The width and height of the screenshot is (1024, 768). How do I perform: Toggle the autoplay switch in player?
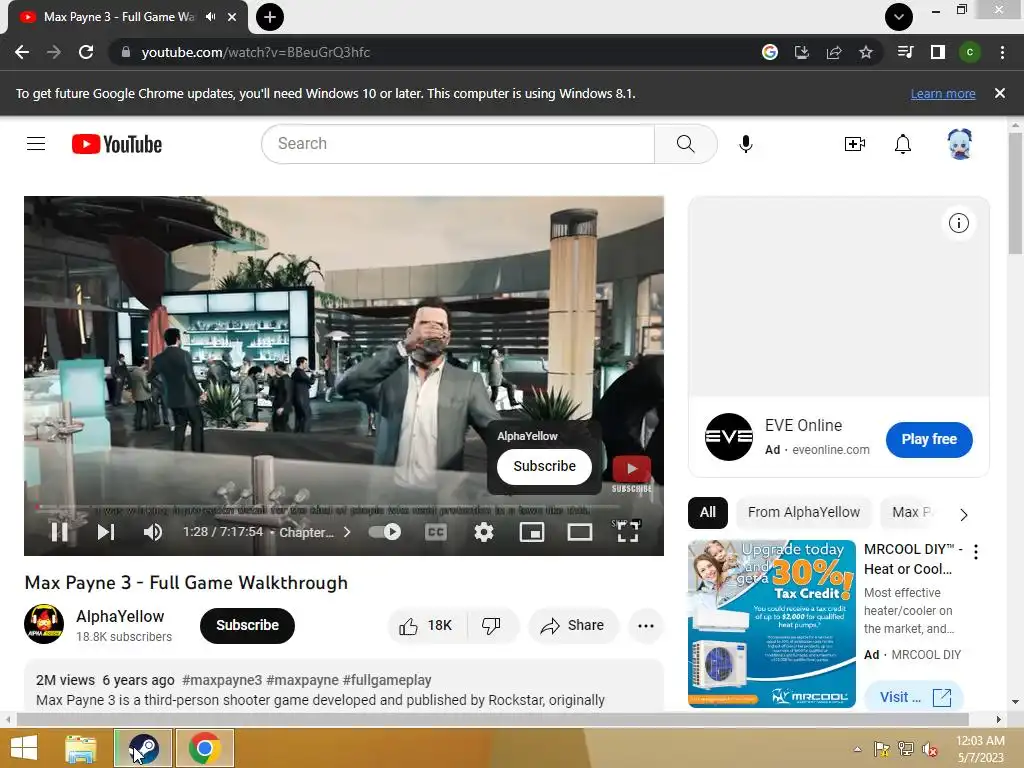click(x=385, y=532)
